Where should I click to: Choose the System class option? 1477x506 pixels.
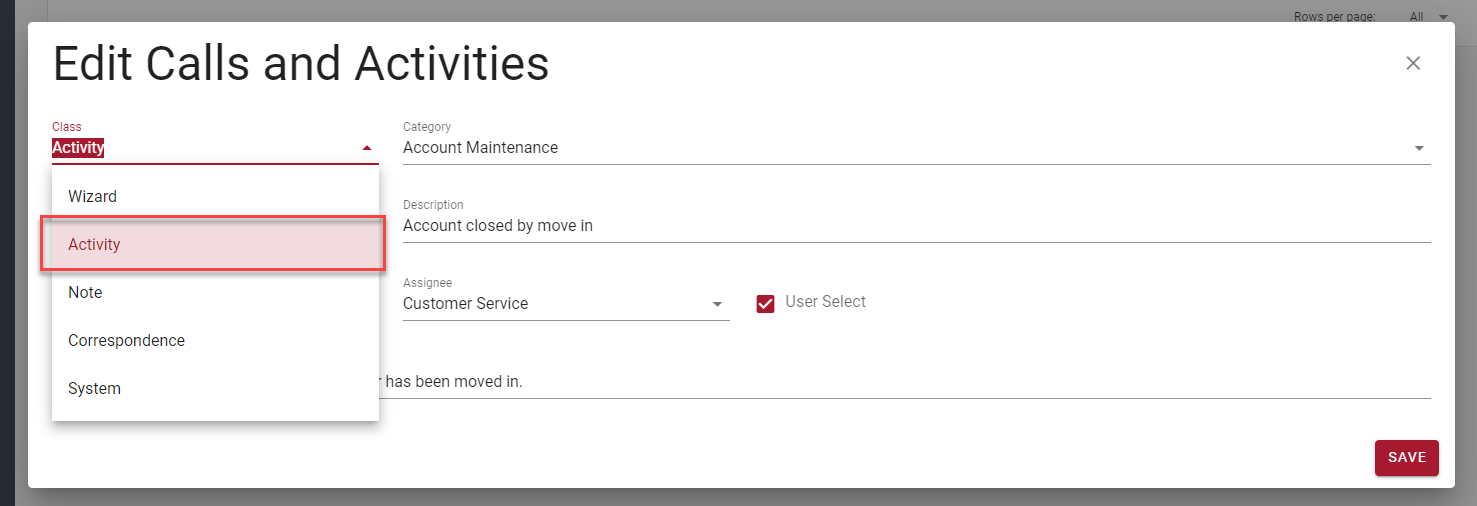pyautogui.click(x=94, y=389)
